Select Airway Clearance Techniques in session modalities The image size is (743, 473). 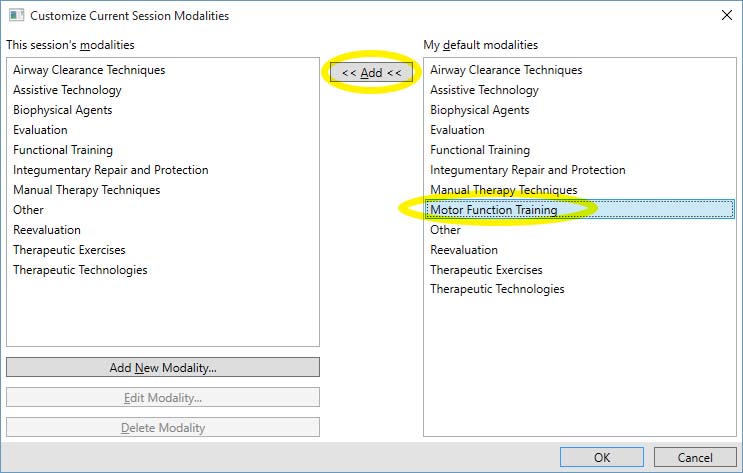(x=89, y=70)
